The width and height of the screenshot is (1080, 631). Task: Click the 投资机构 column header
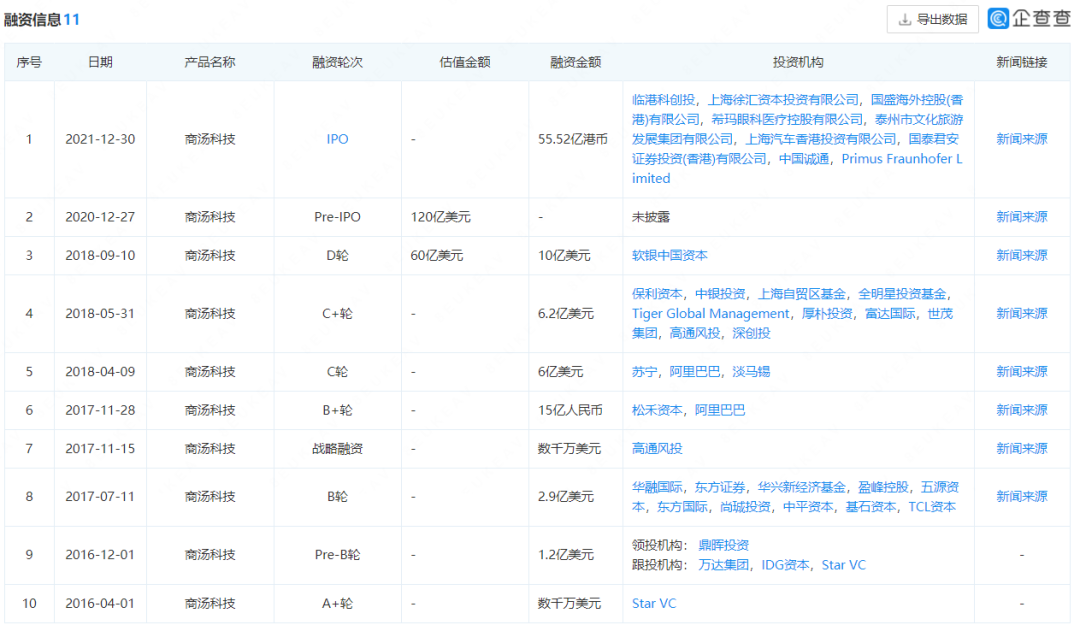[x=798, y=63]
